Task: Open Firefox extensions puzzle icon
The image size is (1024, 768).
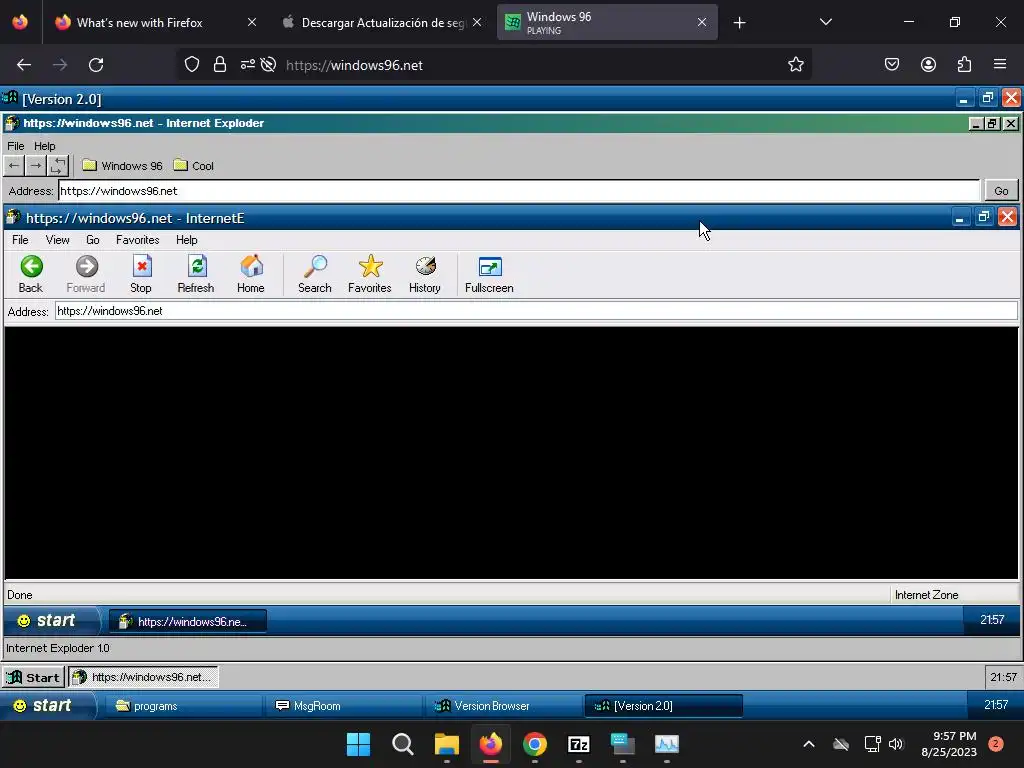Action: tap(964, 64)
